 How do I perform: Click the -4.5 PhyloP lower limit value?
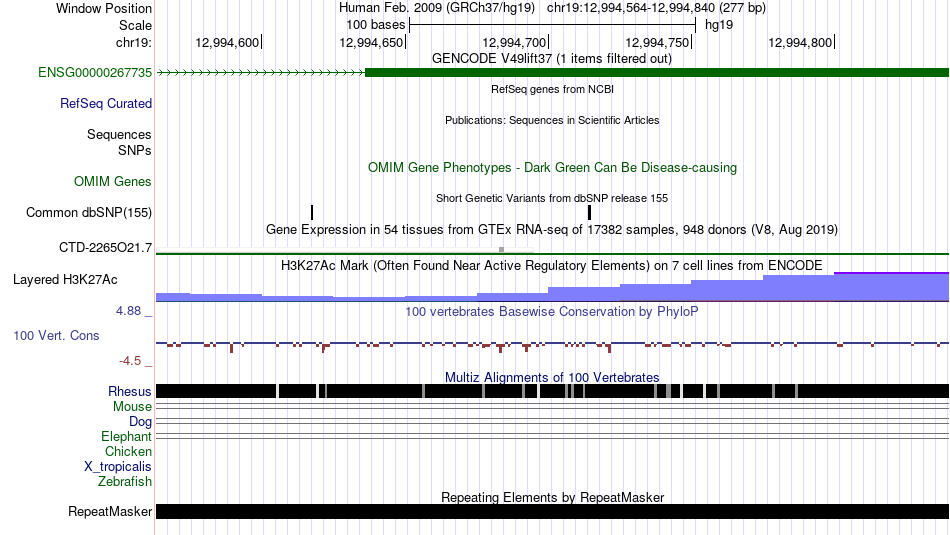pyautogui.click(x=130, y=361)
